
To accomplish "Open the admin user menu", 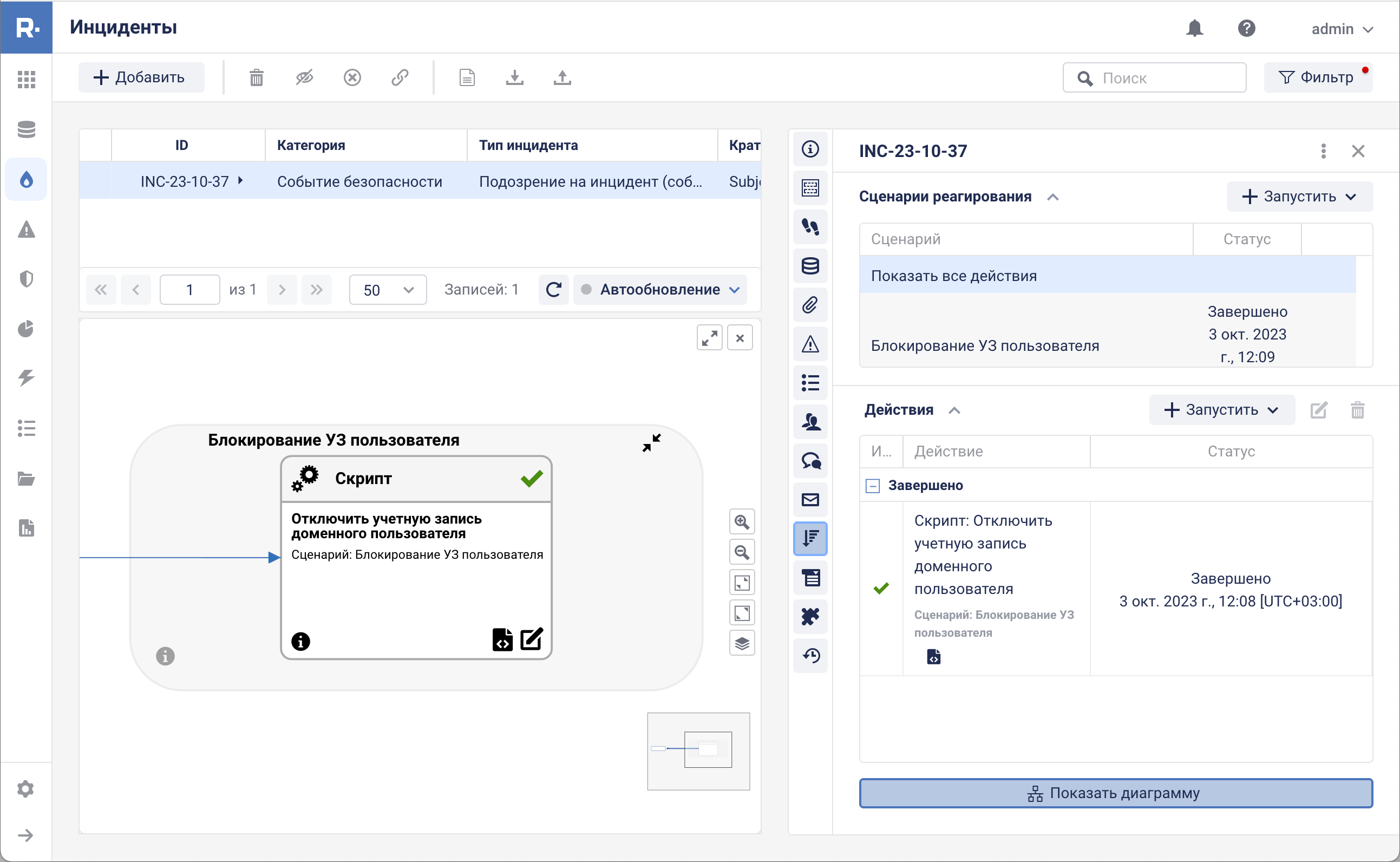I will pyautogui.click(x=1342, y=29).
